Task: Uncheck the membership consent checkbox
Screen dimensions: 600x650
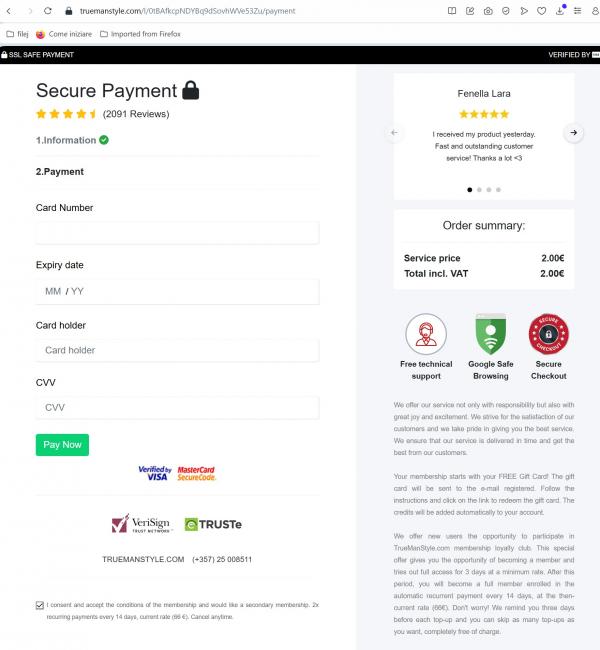Action: click(39, 605)
